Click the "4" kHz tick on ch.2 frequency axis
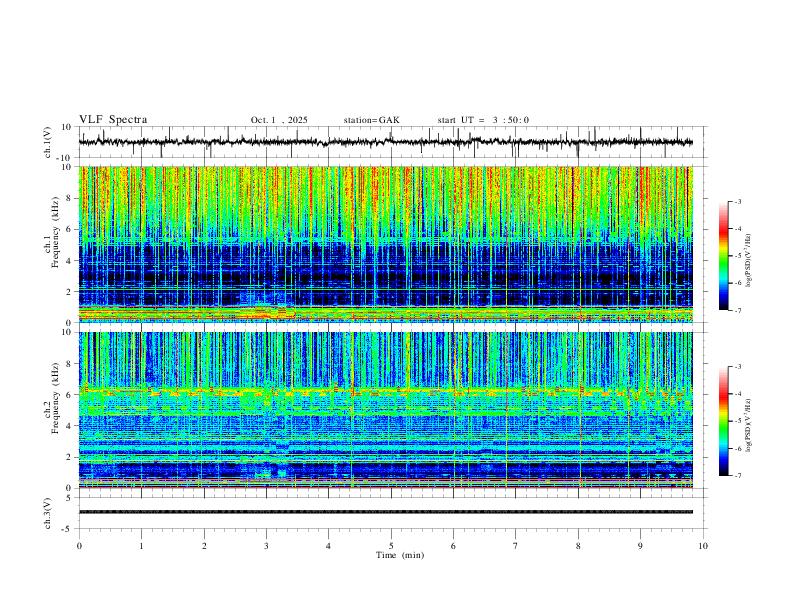The image size is (792, 612). click(69, 426)
